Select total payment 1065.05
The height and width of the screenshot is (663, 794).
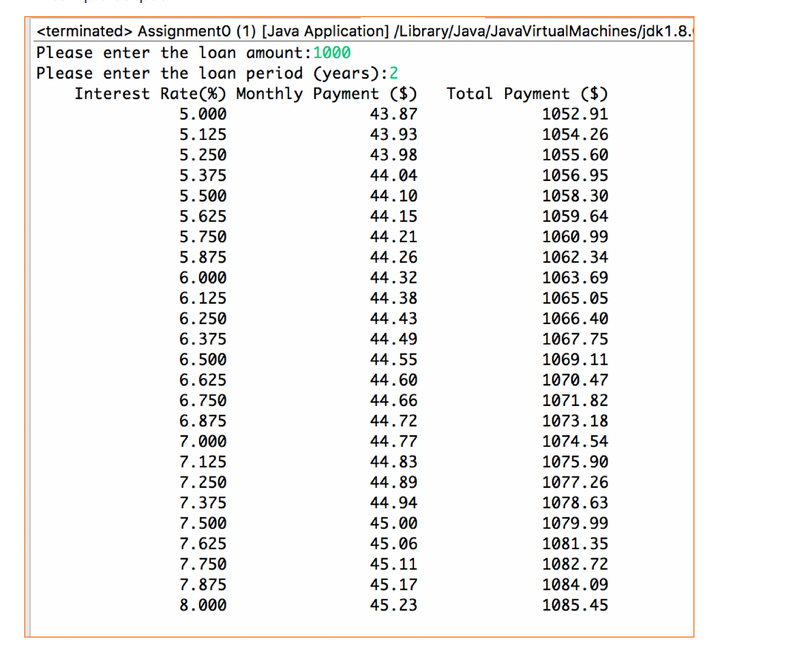tap(575, 298)
